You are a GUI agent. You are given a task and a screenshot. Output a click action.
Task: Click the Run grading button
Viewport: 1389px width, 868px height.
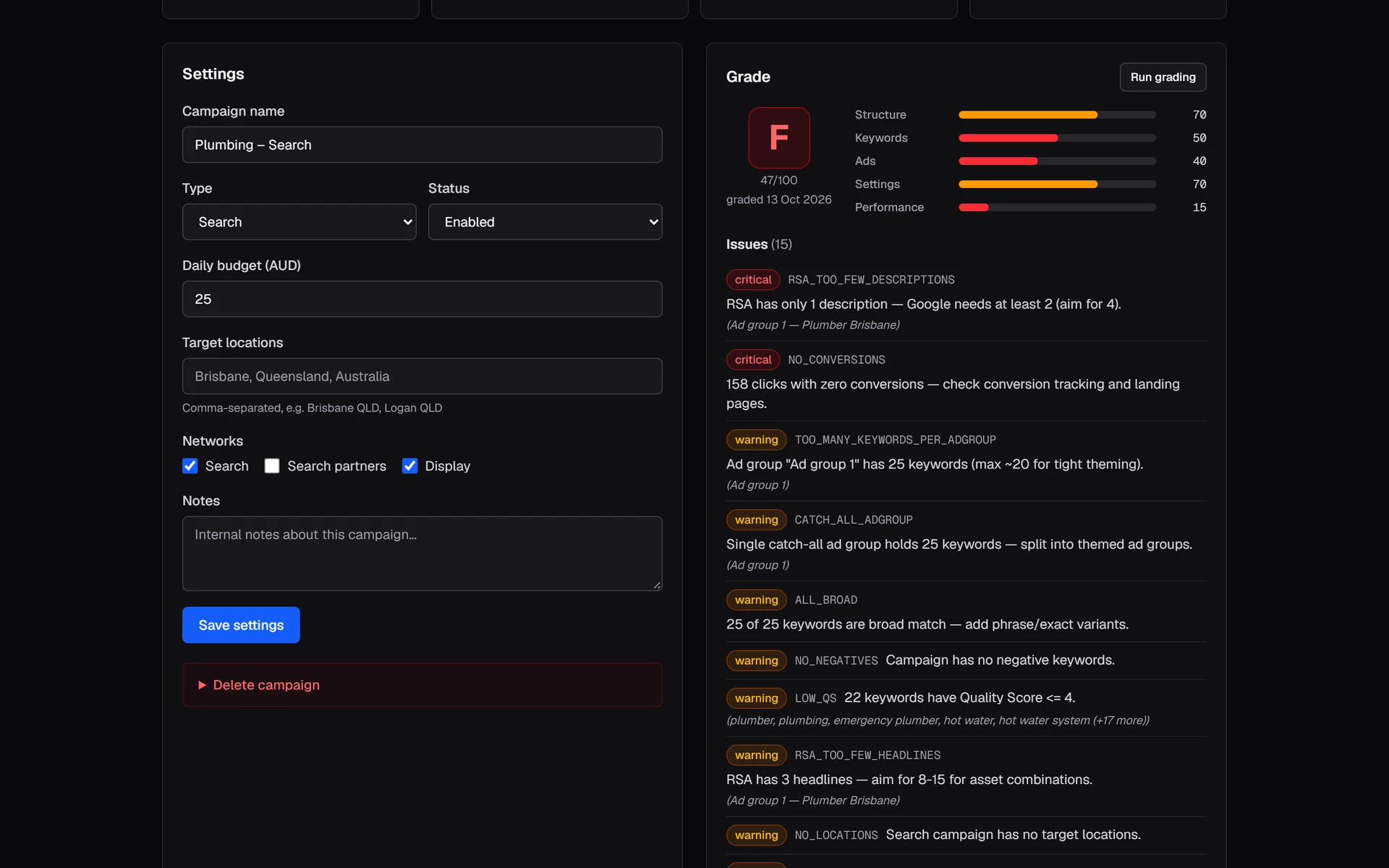click(x=1163, y=77)
